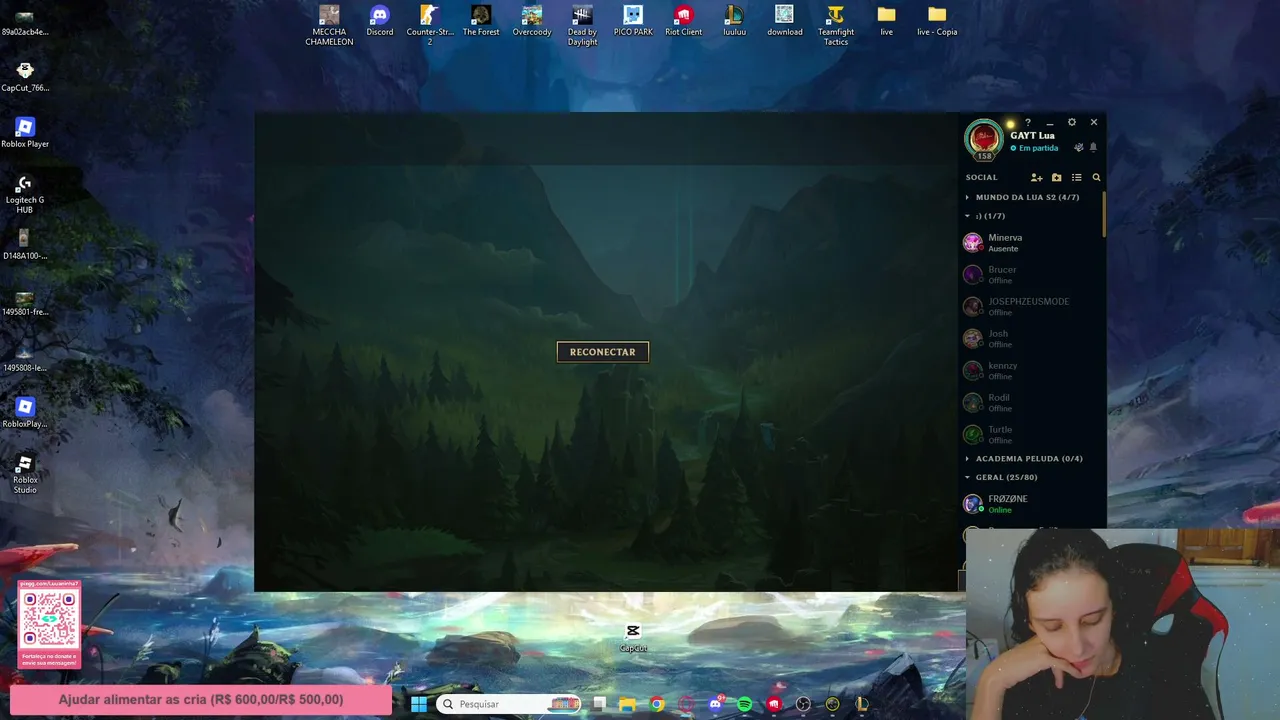Screen dimensions: 1280x720
Task: Select the 'live - Copia' desktop folder
Action: pyautogui.click(x=937, y=21)
